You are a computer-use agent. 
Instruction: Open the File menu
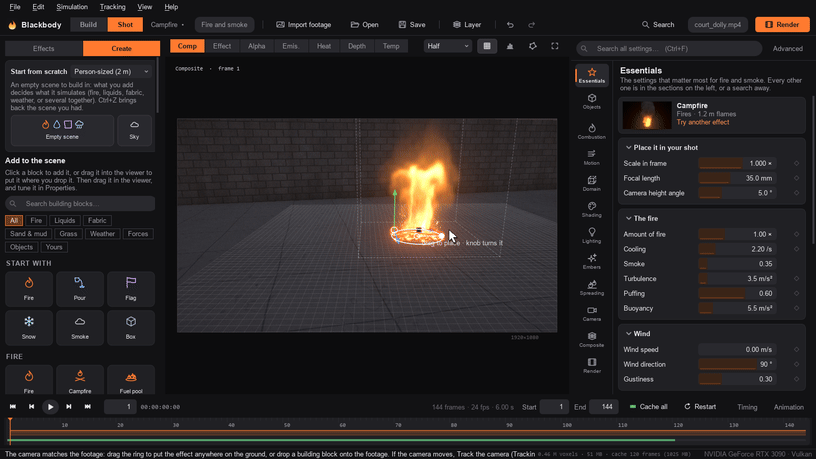point(15,7)
